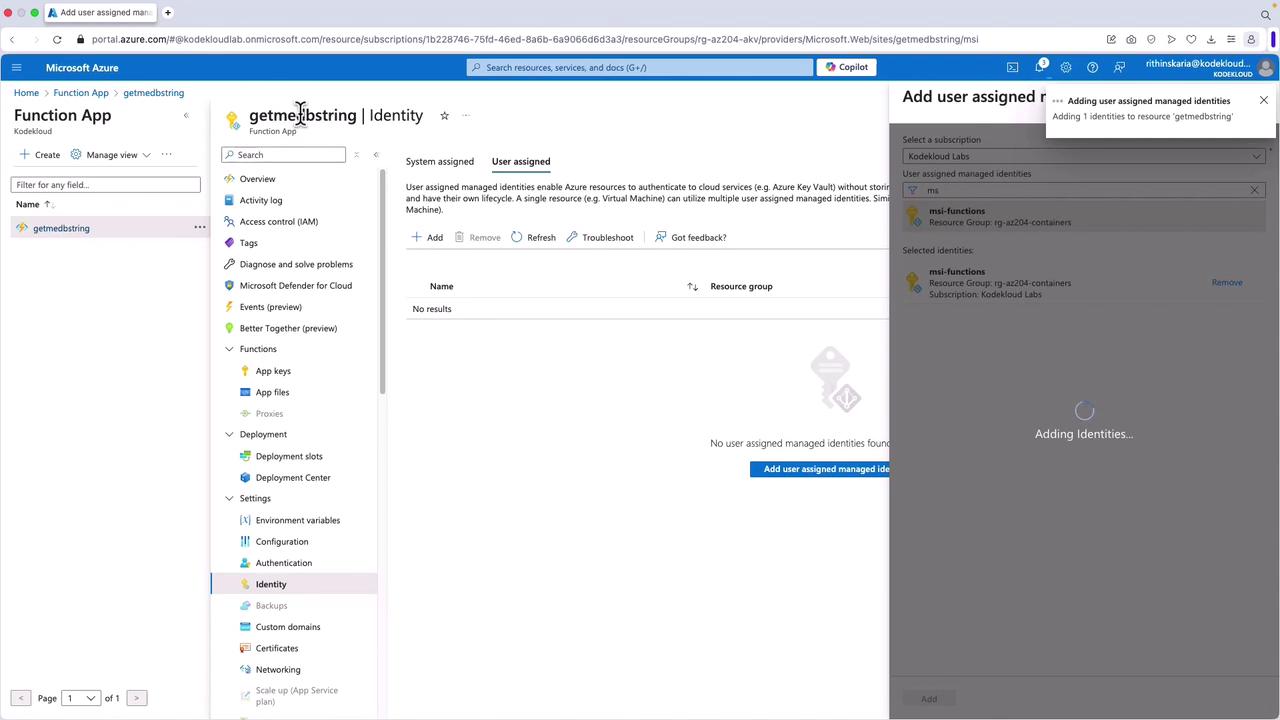Viewport: 1280px width, 720px height.
Task: Open Authentication settings
Action: (284, 563)
